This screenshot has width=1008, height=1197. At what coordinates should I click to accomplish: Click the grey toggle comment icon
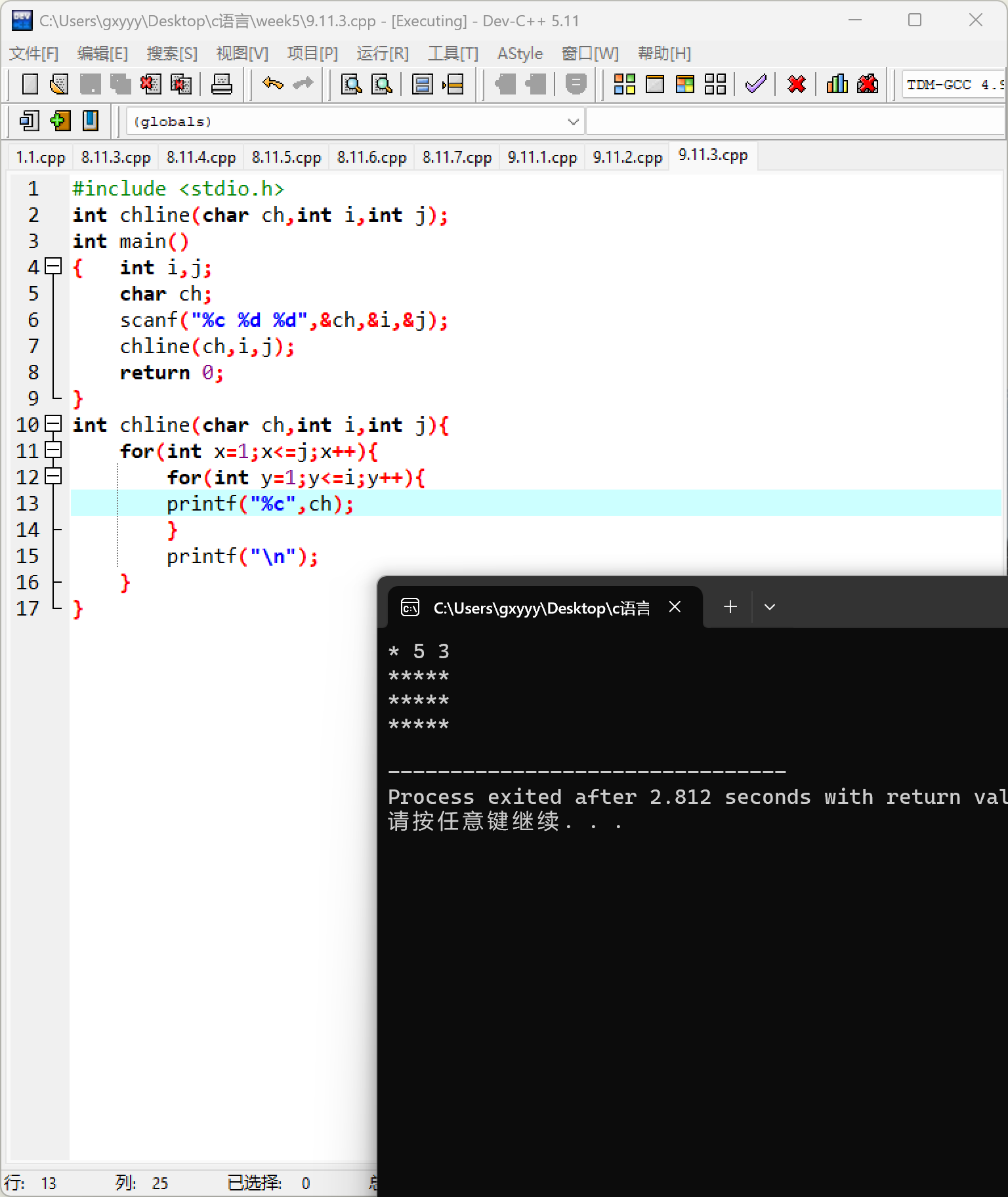[x=576, y=84]
